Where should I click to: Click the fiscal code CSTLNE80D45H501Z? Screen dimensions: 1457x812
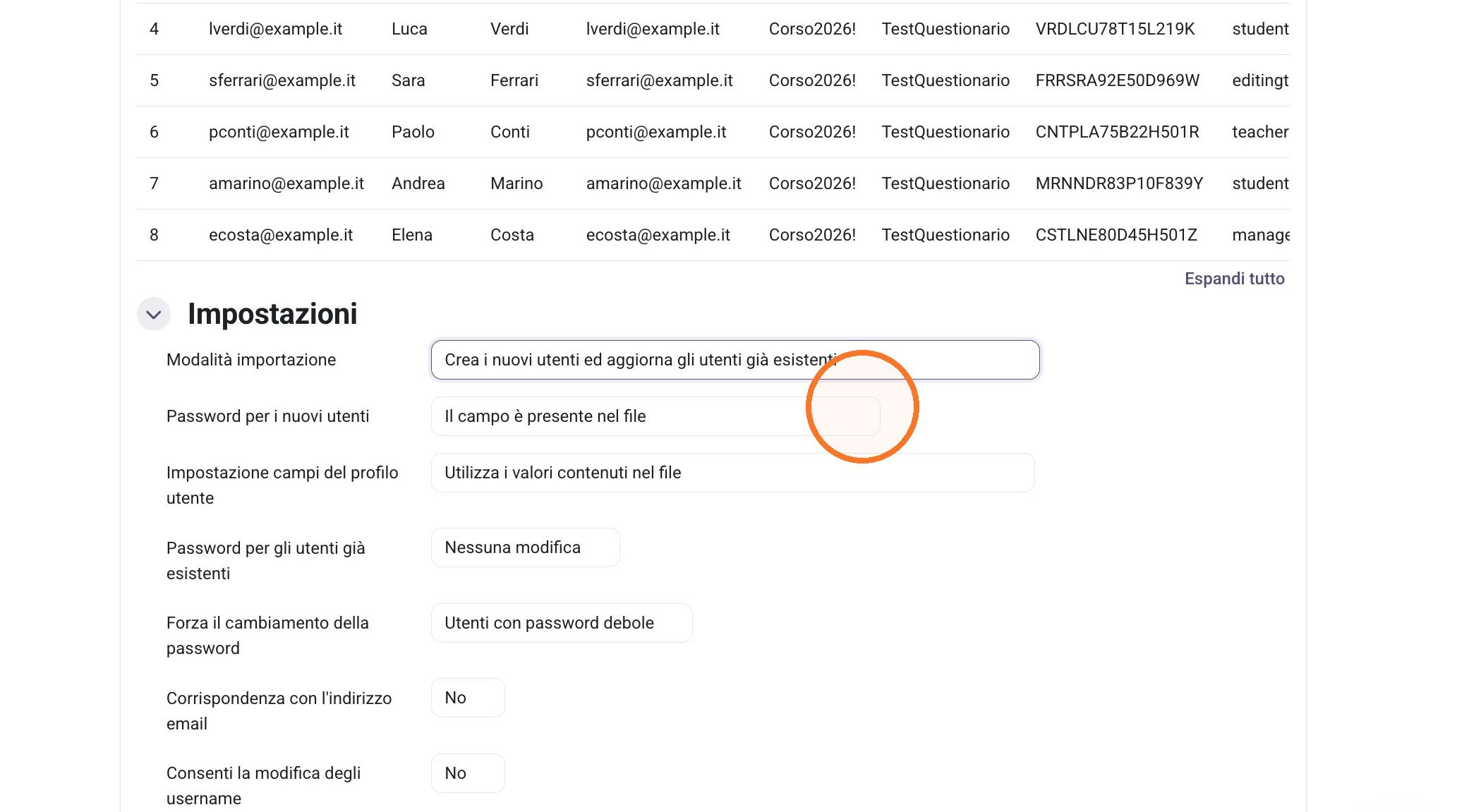(x=1116, y=235)
